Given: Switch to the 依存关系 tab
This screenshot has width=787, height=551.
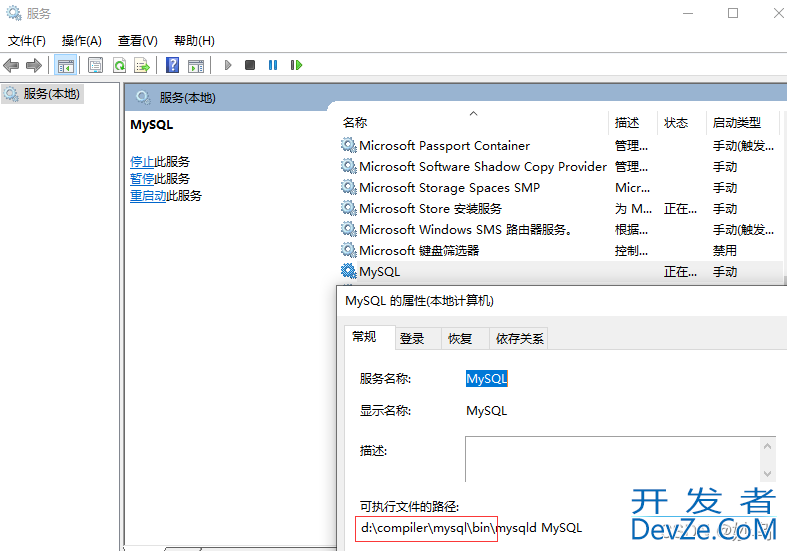Looking at the screenshot, I should (x=519, y=339).
